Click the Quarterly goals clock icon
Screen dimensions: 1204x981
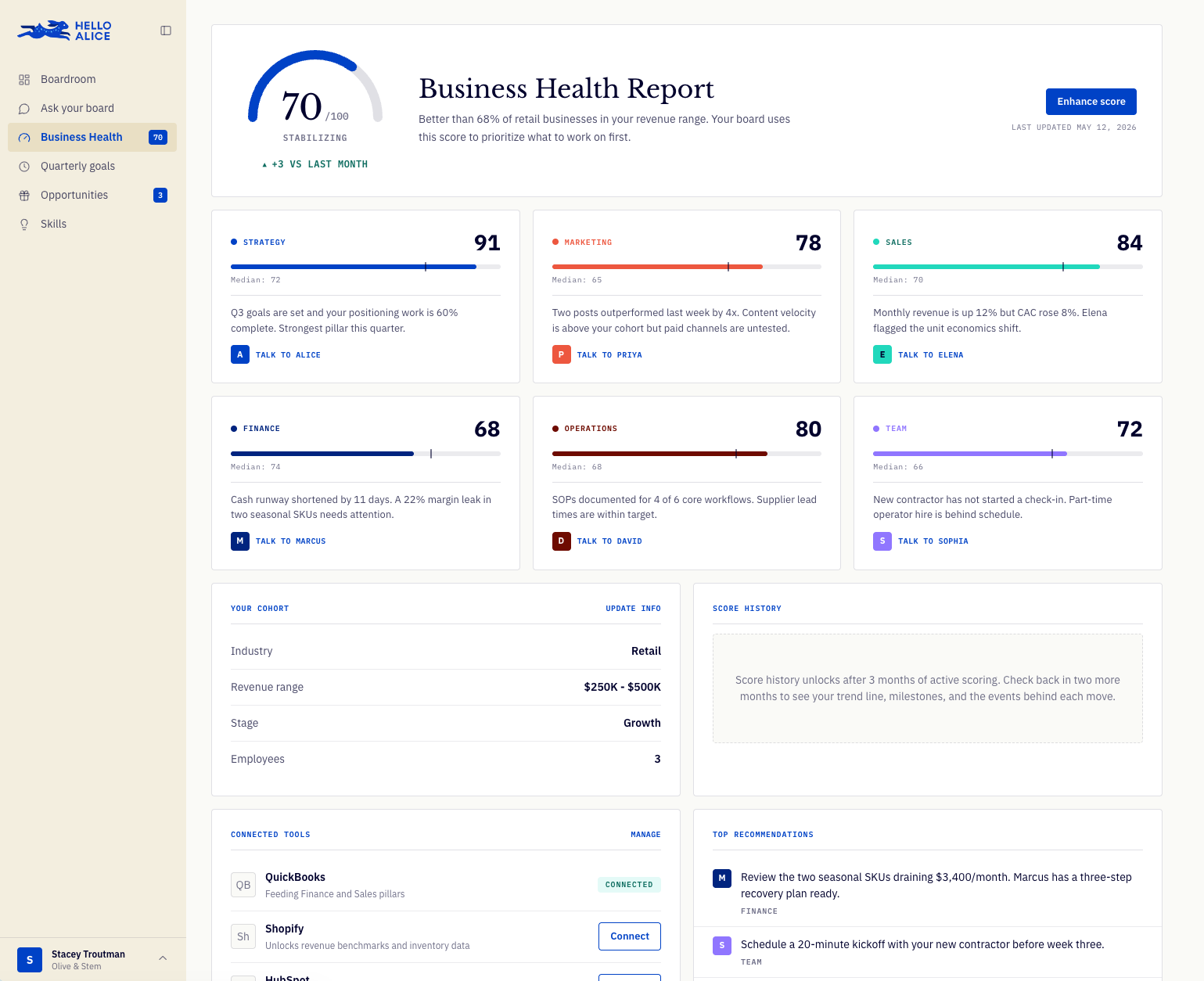pyautogui.click(x=24, y=167)
